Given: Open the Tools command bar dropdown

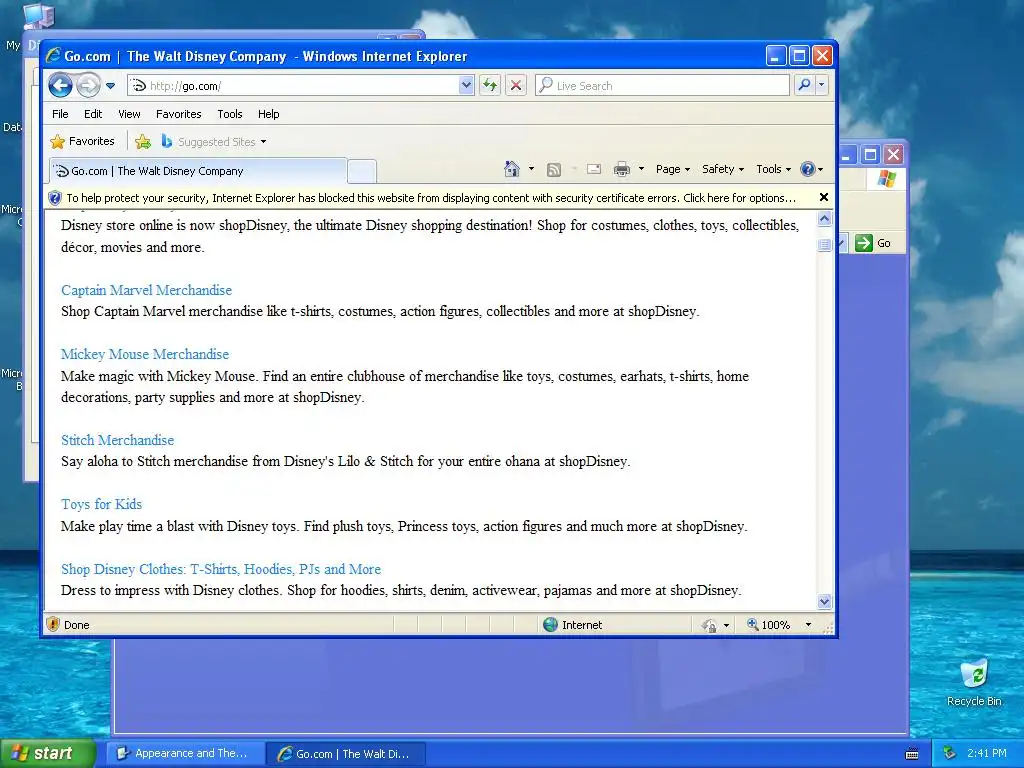Looking at the screenshot, I should [774, 169].
